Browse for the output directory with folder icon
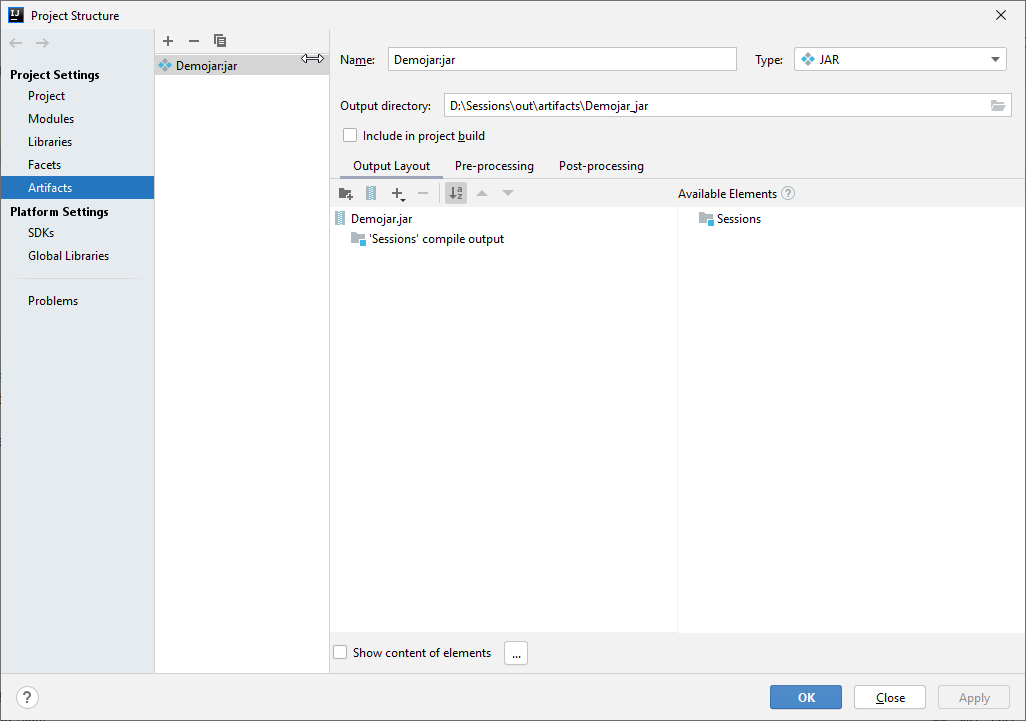The width and height of the screenshot is (1026, 721). tap(999, 105)
